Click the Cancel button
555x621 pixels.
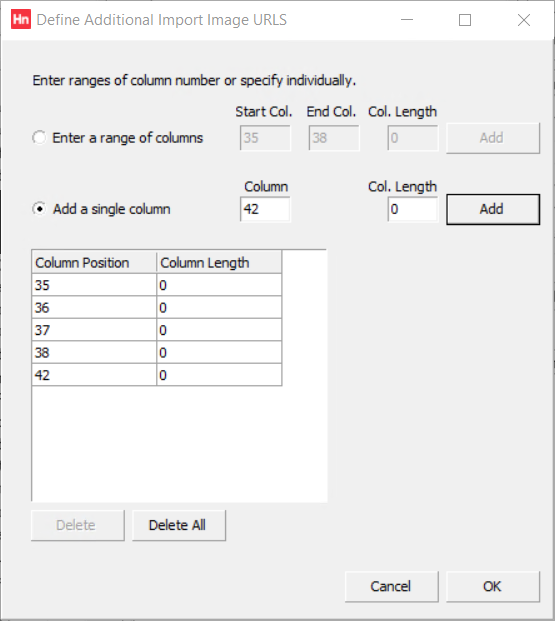coord(391,587)
